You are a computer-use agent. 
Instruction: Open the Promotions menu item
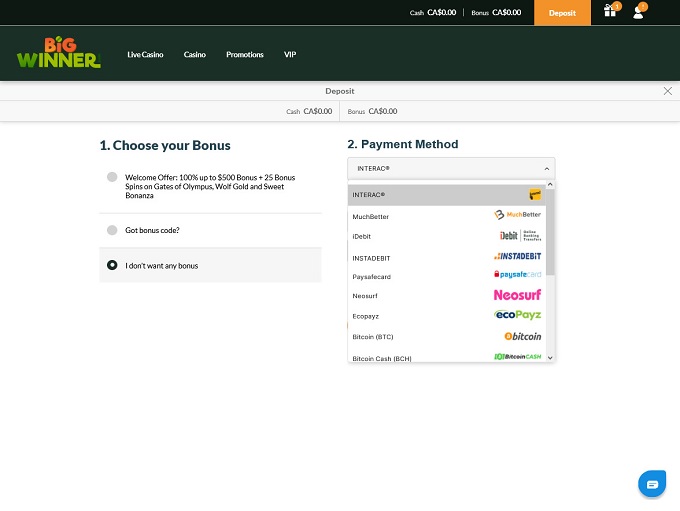click(244, 54)
